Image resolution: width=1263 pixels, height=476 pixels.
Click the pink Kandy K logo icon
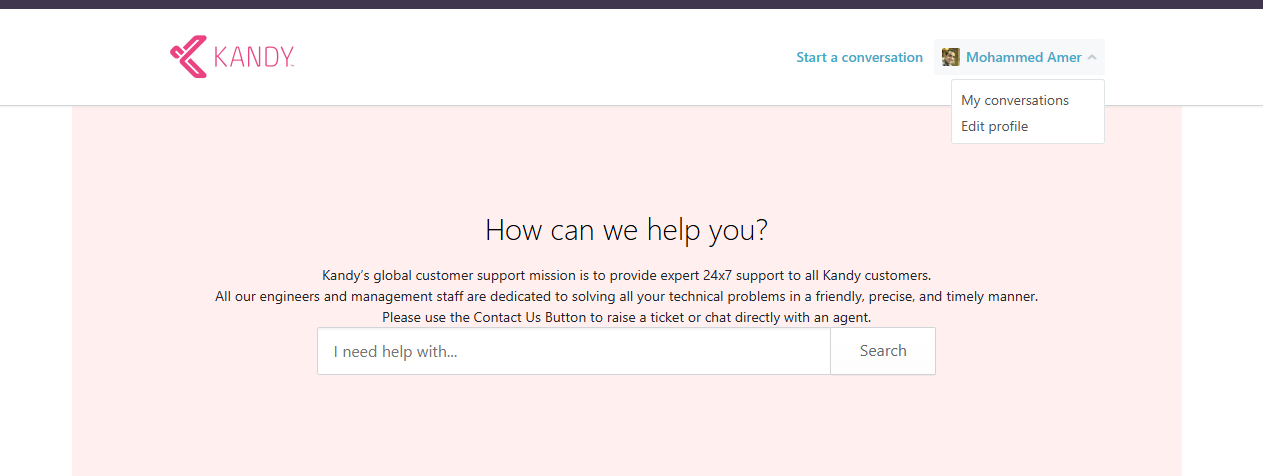pos(188,57)
